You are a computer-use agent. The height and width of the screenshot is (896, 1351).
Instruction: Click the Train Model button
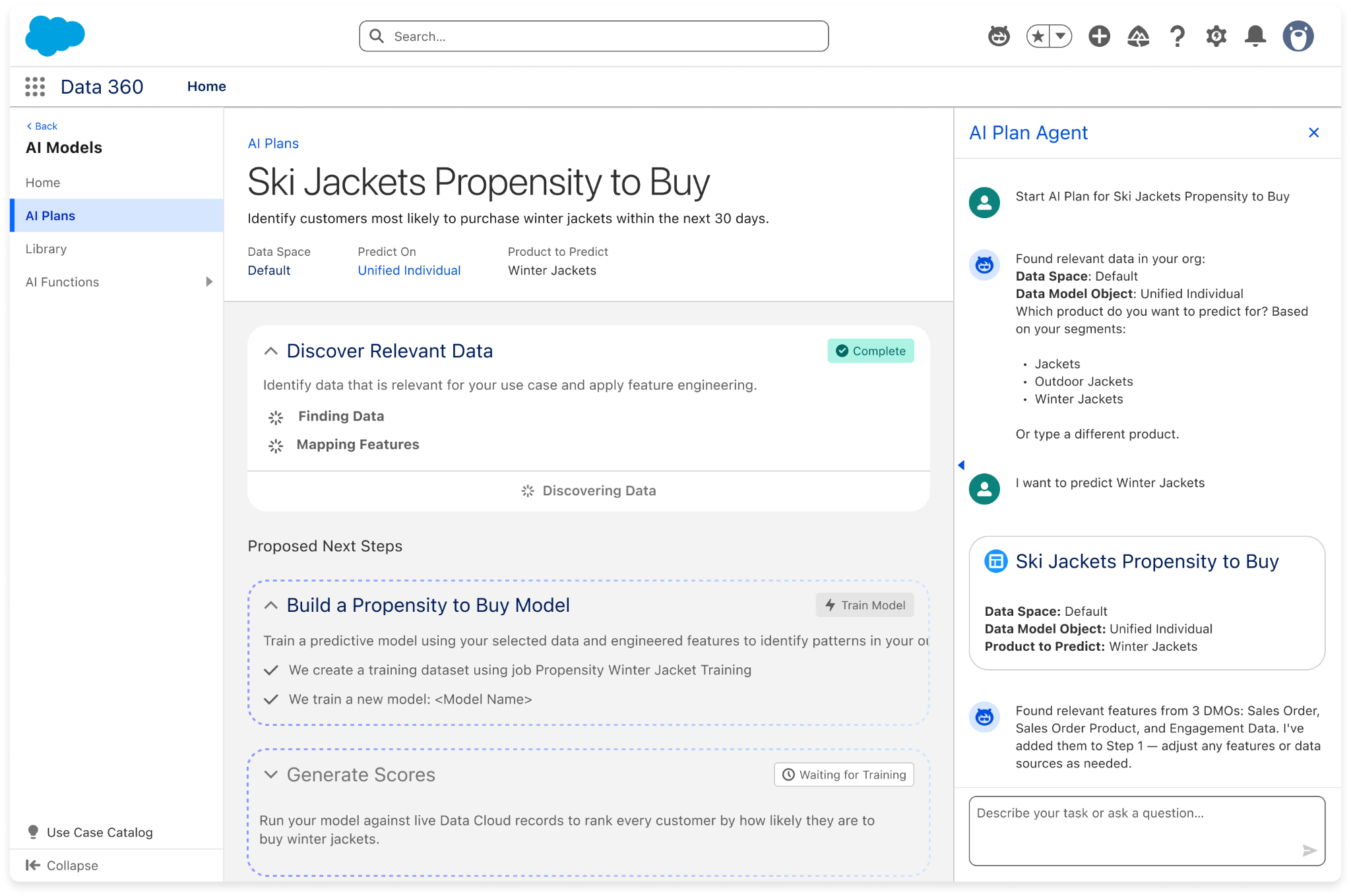point(865,605)
